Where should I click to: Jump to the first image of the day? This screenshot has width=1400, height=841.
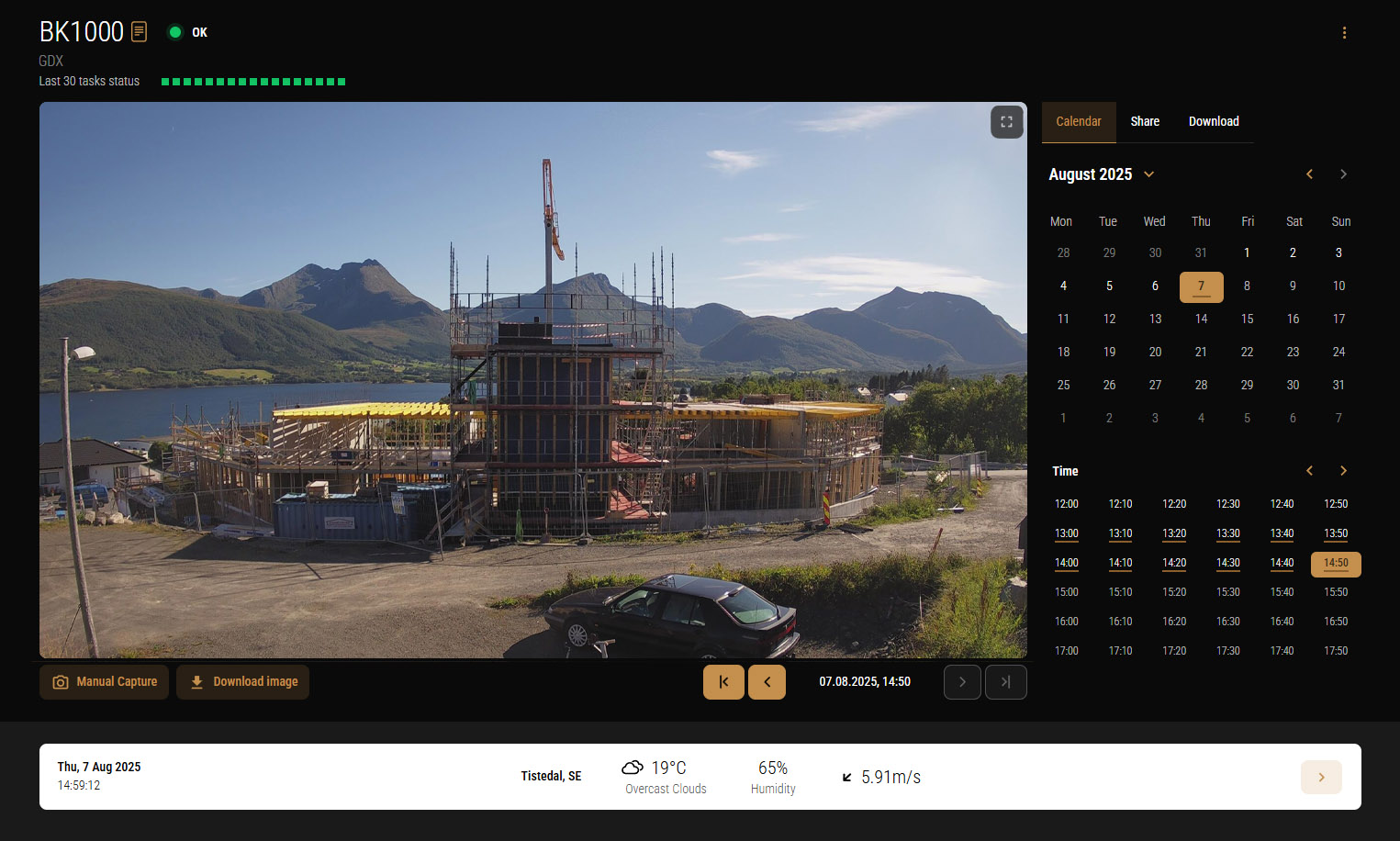(723, 681)
